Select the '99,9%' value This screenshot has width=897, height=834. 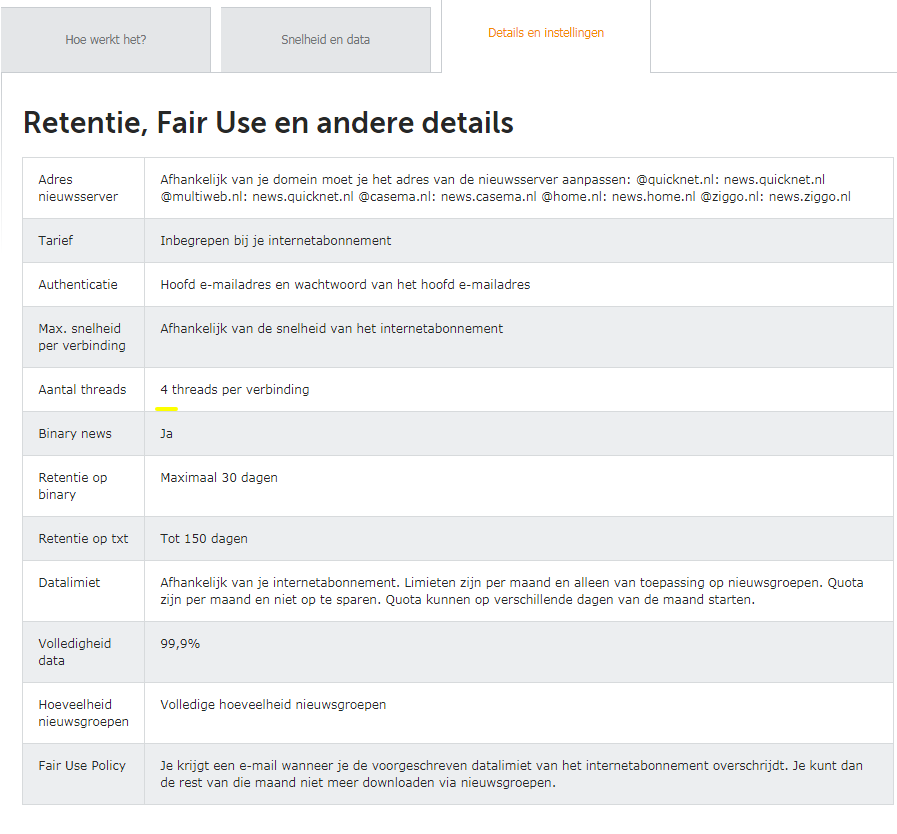pyautogui.click(x=180, y=644)
